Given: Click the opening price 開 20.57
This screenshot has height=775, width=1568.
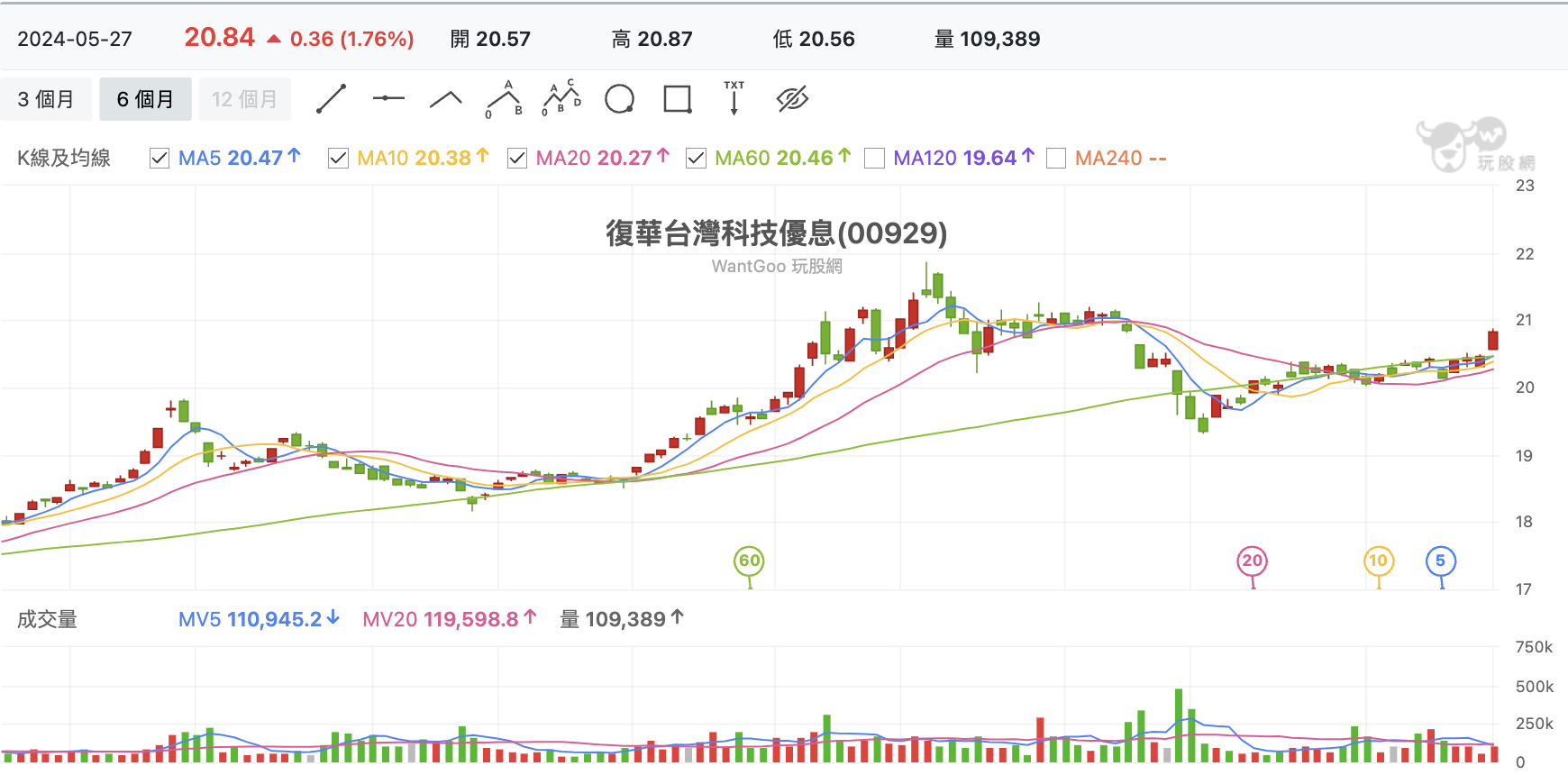Looking at the screenshot, I should point(490,39).
